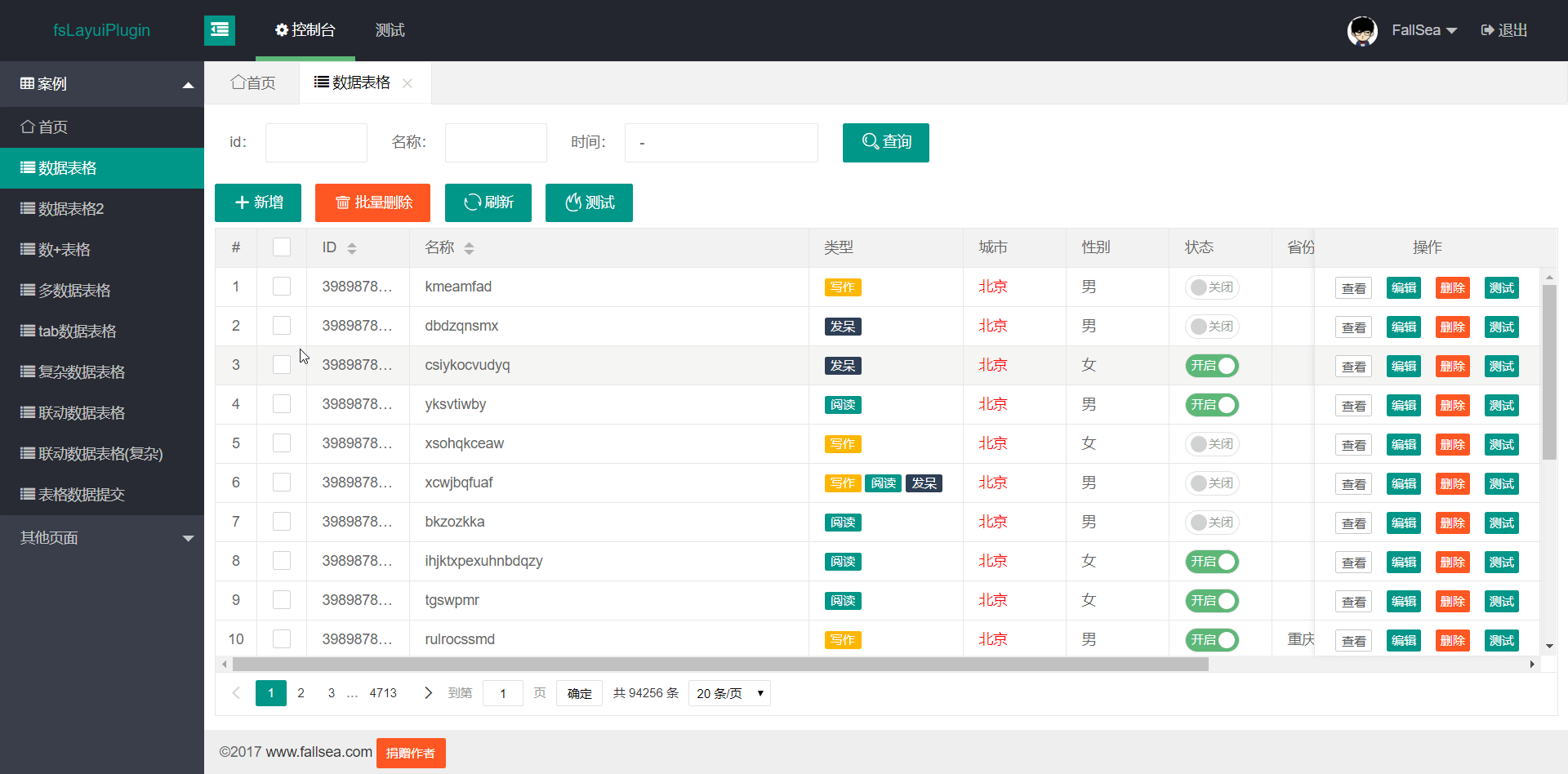This screenshot has height=774, width=1568.
Task: Open the 20 条/页 page size dropdown
Action: pos(729,693)
